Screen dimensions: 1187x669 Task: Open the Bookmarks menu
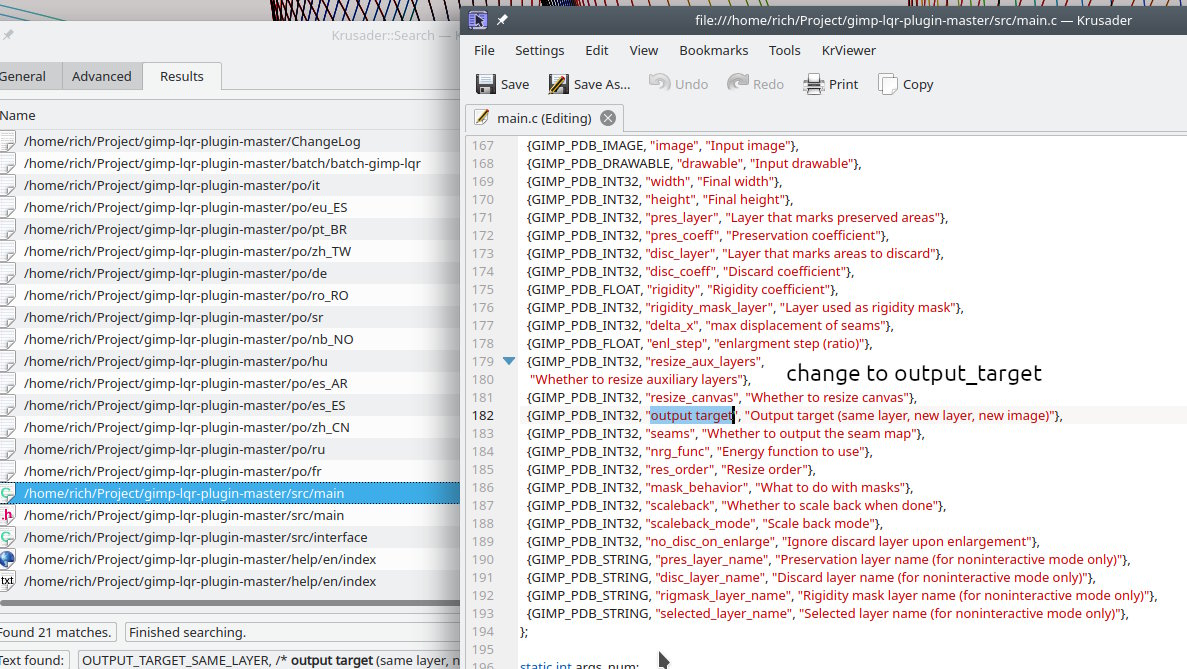click(713, 50)
